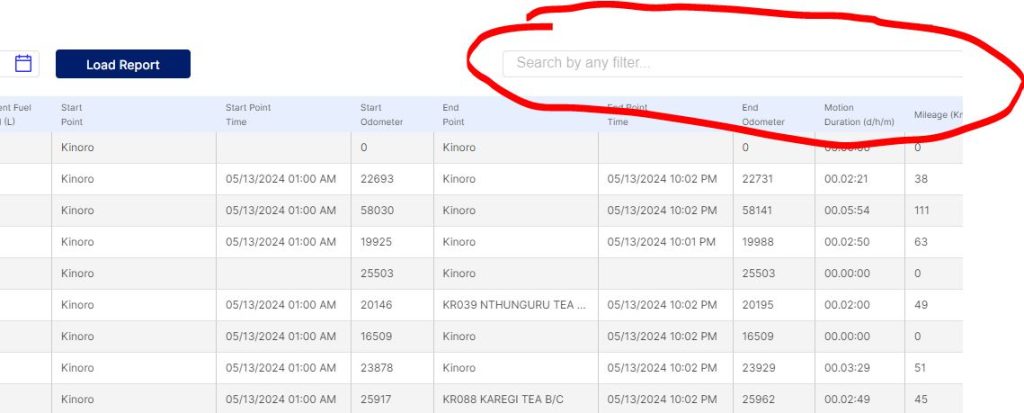The height and width of the screenshot is (413, 1024).
Task: Click motion duration cell 00.03:29
Action: 845,368
